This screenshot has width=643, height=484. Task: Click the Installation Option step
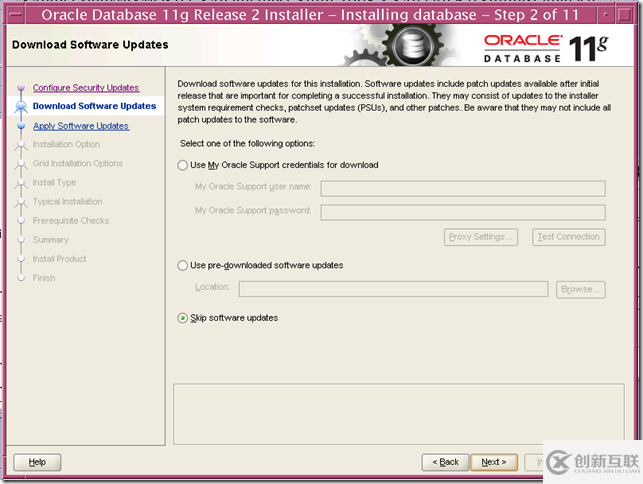point(66,144)
